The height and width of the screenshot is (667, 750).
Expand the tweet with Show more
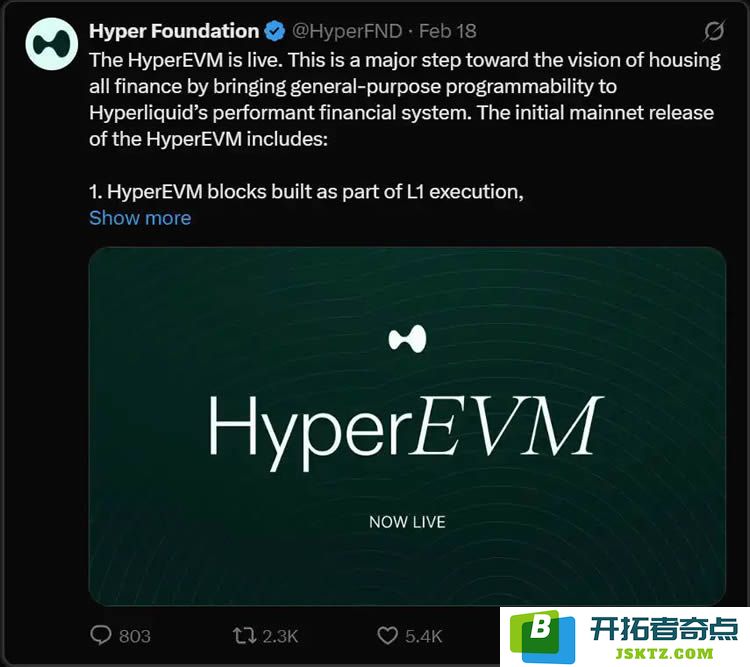[x=140, y=218]
